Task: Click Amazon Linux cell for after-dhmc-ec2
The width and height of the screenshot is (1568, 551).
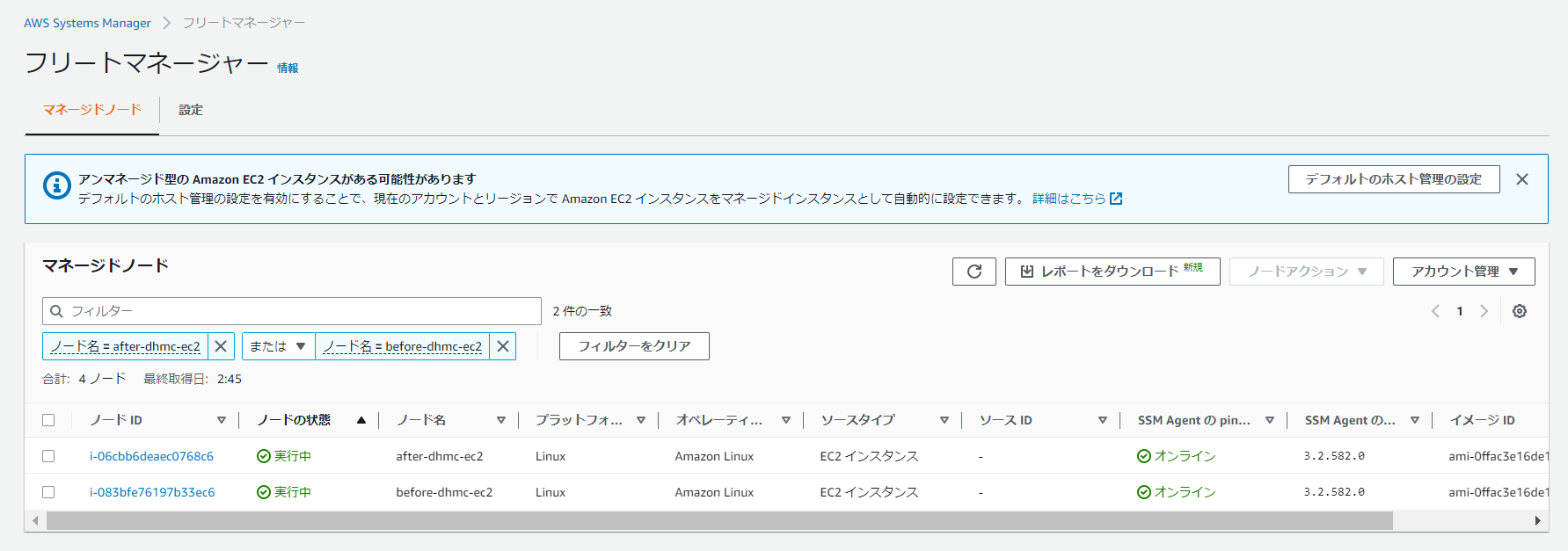Action: [x=714, y=456]
